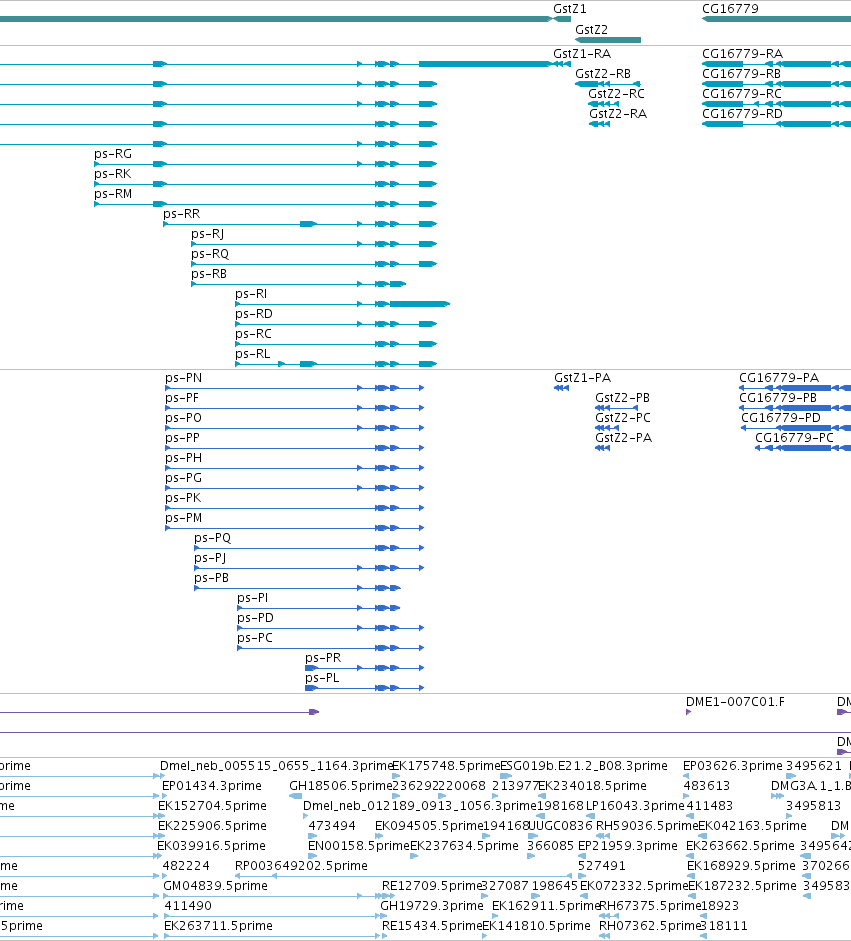Select the GstZ2 gene label
This screenshot has width=851, height=941.
pyautogui.click(x=591, y=29)
